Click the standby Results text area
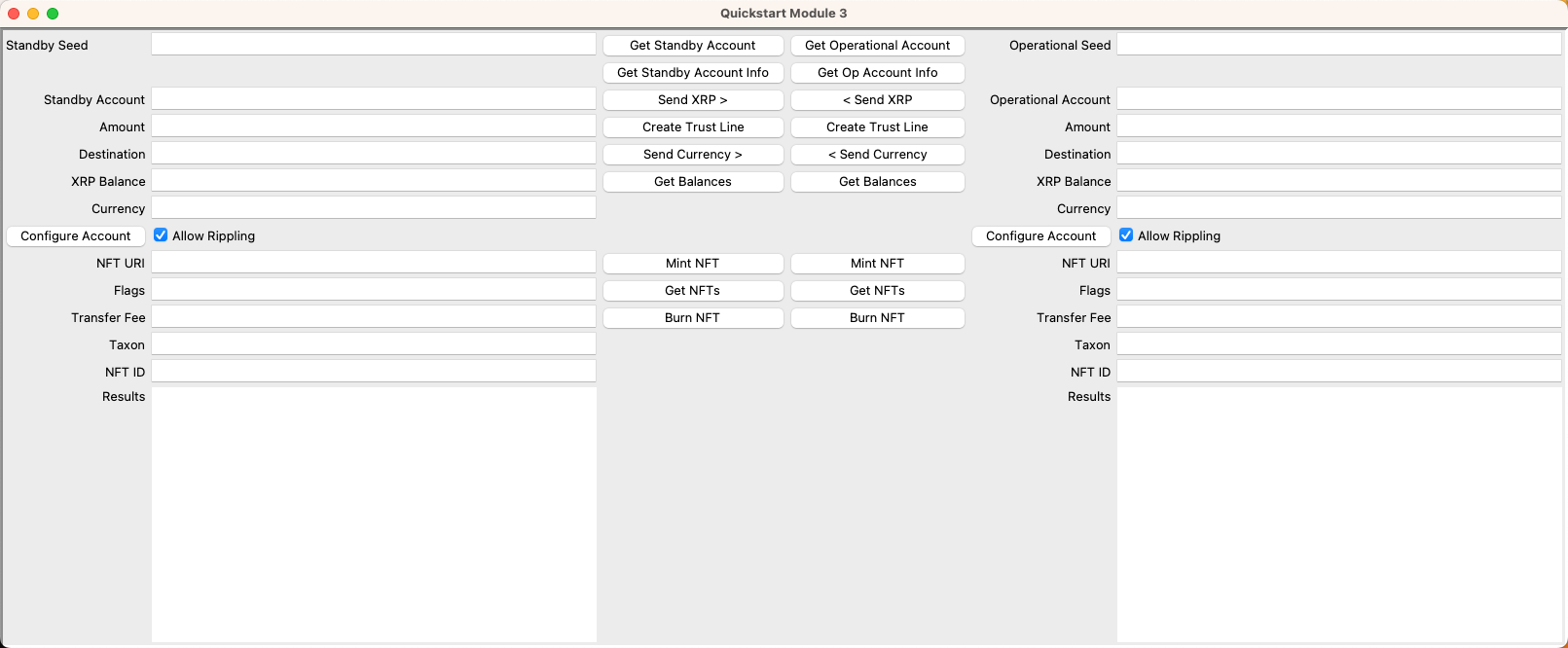This screenshot has height=648, width=1568. pyautogui.click(x=374, y=514)
